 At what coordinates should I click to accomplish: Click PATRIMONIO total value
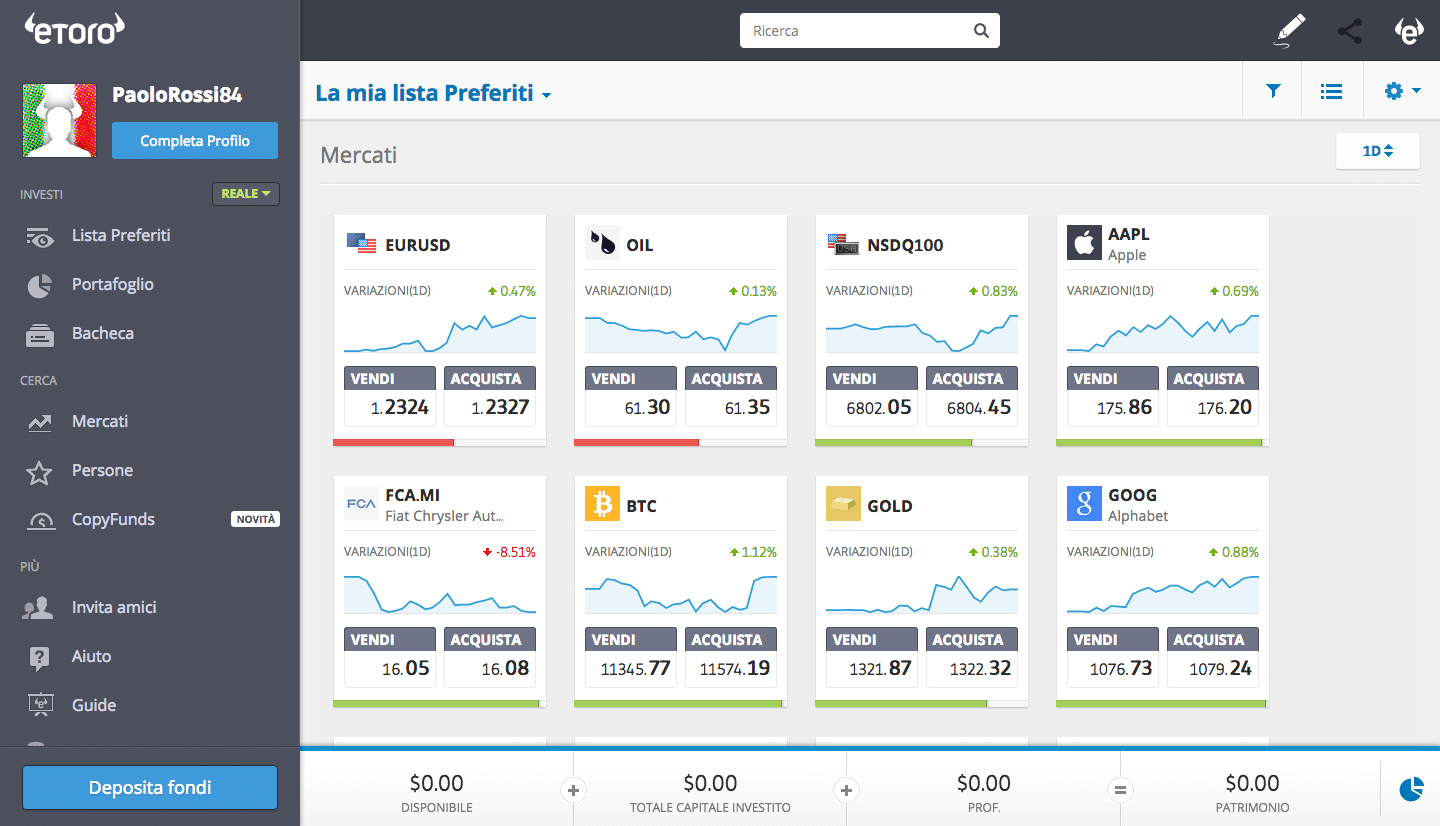1252,783
